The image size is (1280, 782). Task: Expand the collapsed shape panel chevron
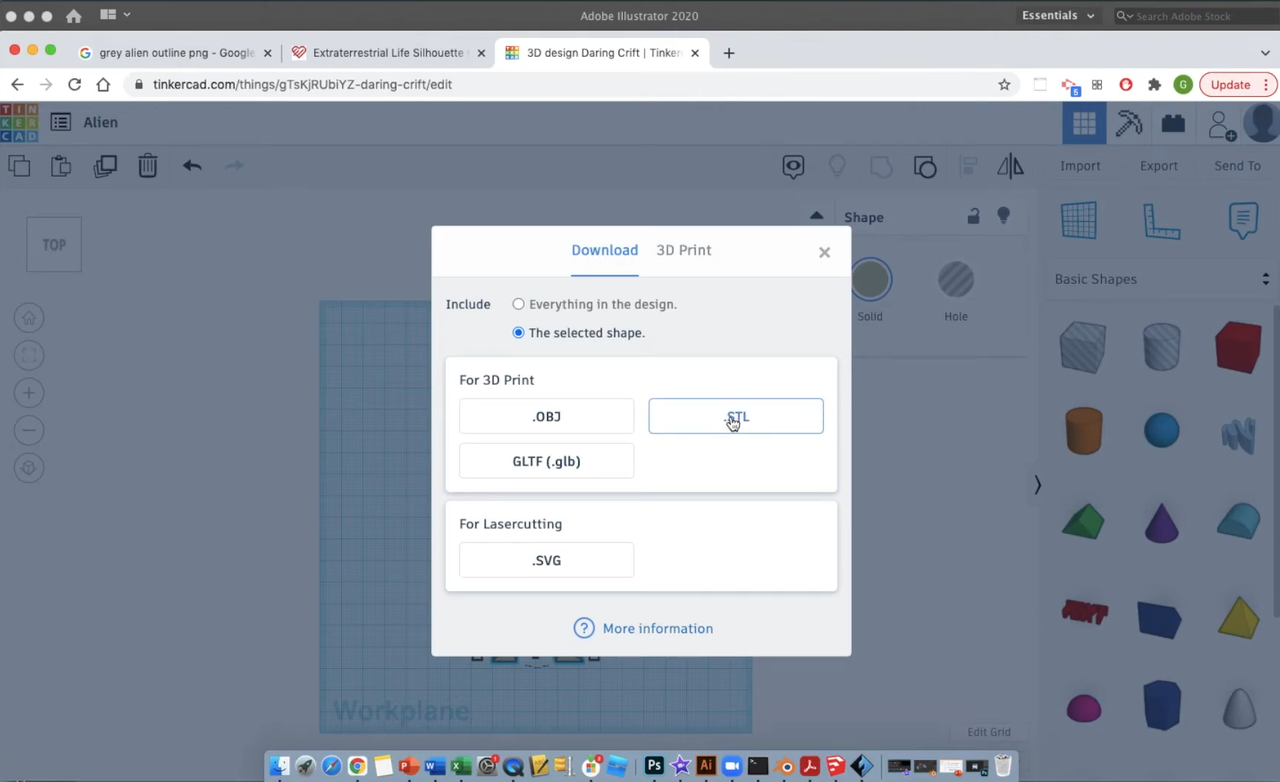point(1037,485)
